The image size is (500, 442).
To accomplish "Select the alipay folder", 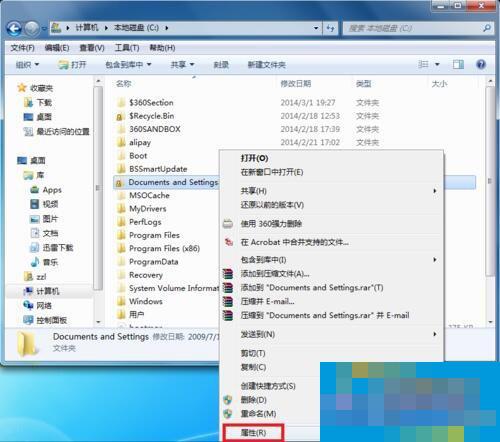I will (x=140, y=142).
